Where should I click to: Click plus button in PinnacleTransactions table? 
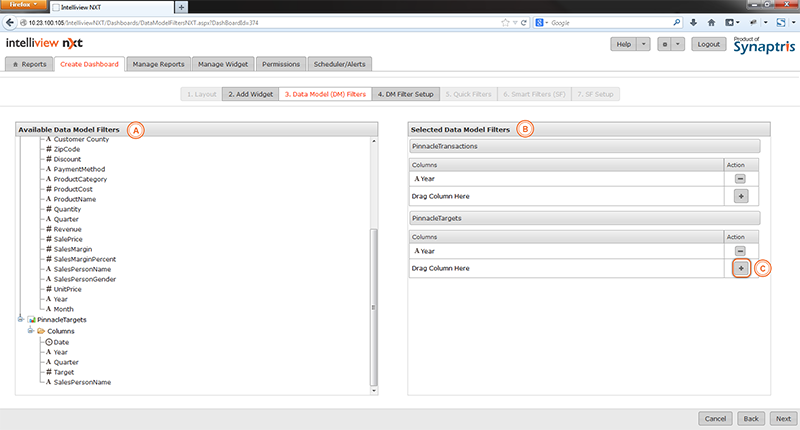741,197
